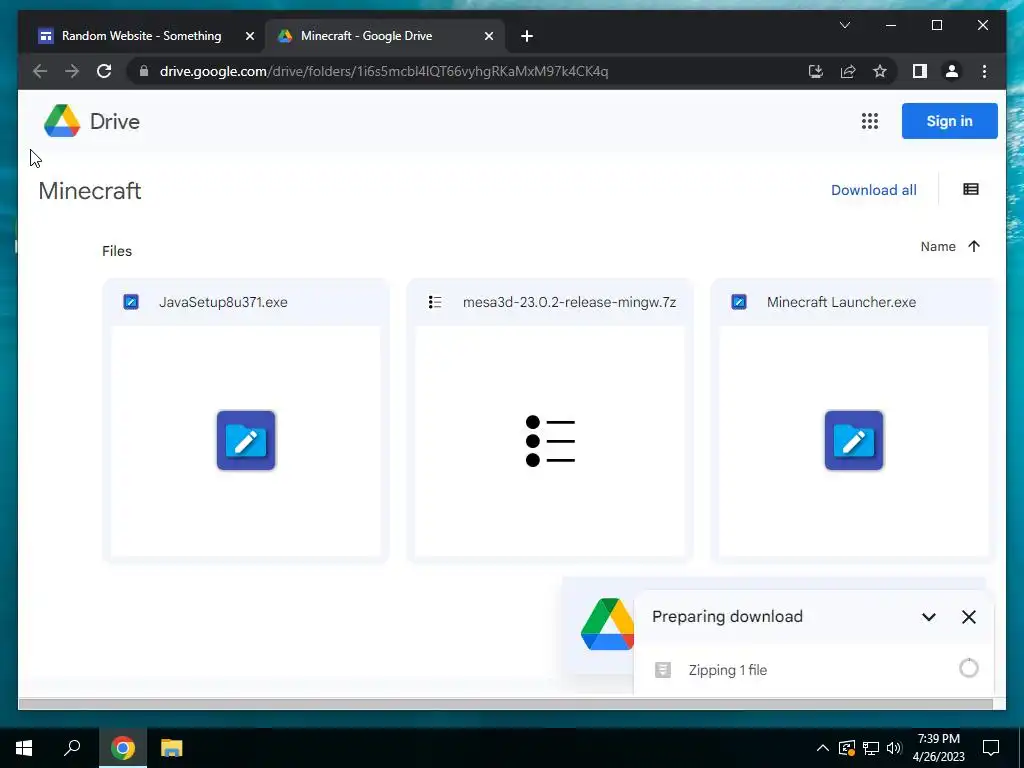Viewport: 1024px width, 768px height.
Task: Open Minecraft Launcher.exe preview thumbnail
Action: click(x=854, y=441)
